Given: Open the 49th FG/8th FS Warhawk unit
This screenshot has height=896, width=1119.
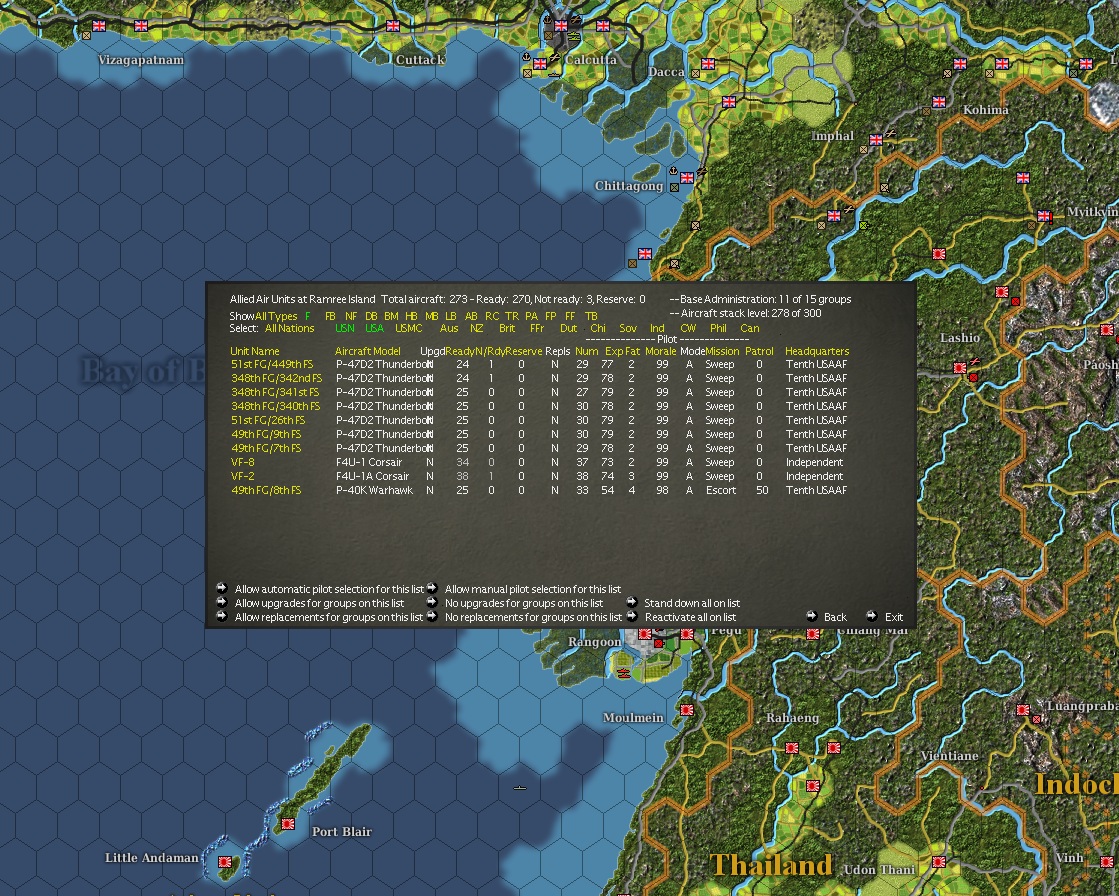Looking at the screenshot, I should (266, 490).
